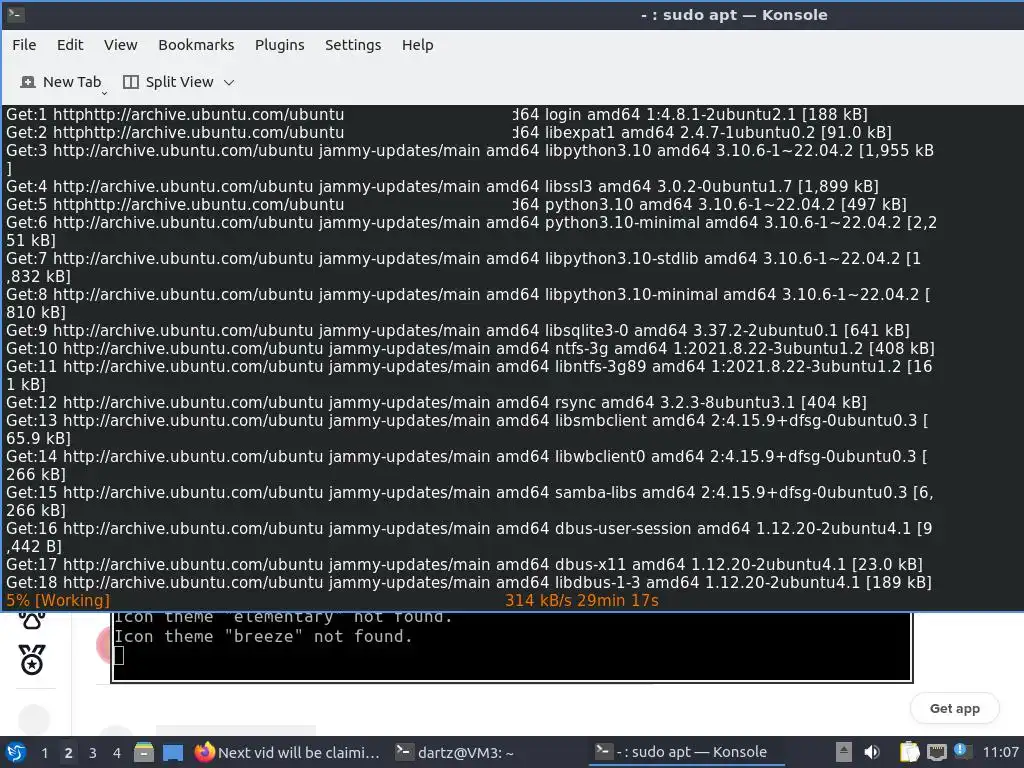The width and height of the screenshot is (1024, 768).
Task: Open the volume control tray icon
Action: pos(872,752)
